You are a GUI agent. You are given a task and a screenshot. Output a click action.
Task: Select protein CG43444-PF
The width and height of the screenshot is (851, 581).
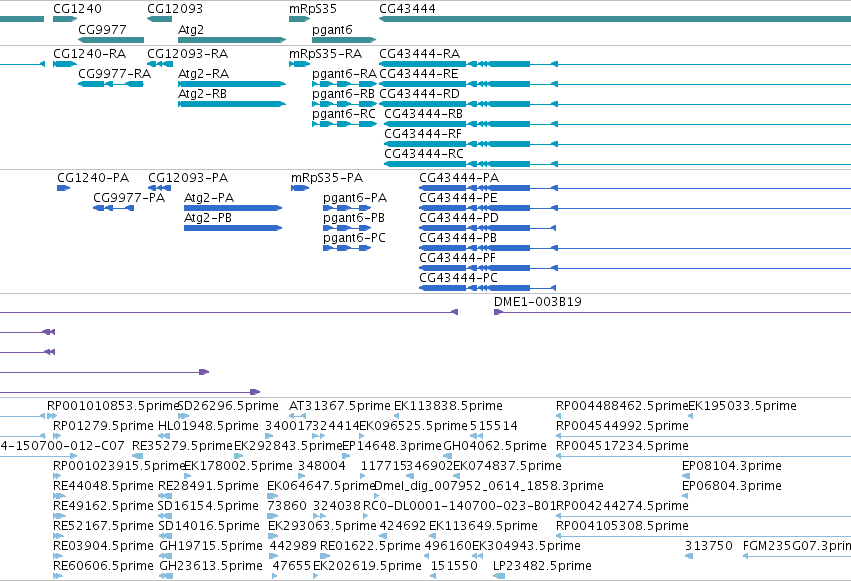point(635,268)
